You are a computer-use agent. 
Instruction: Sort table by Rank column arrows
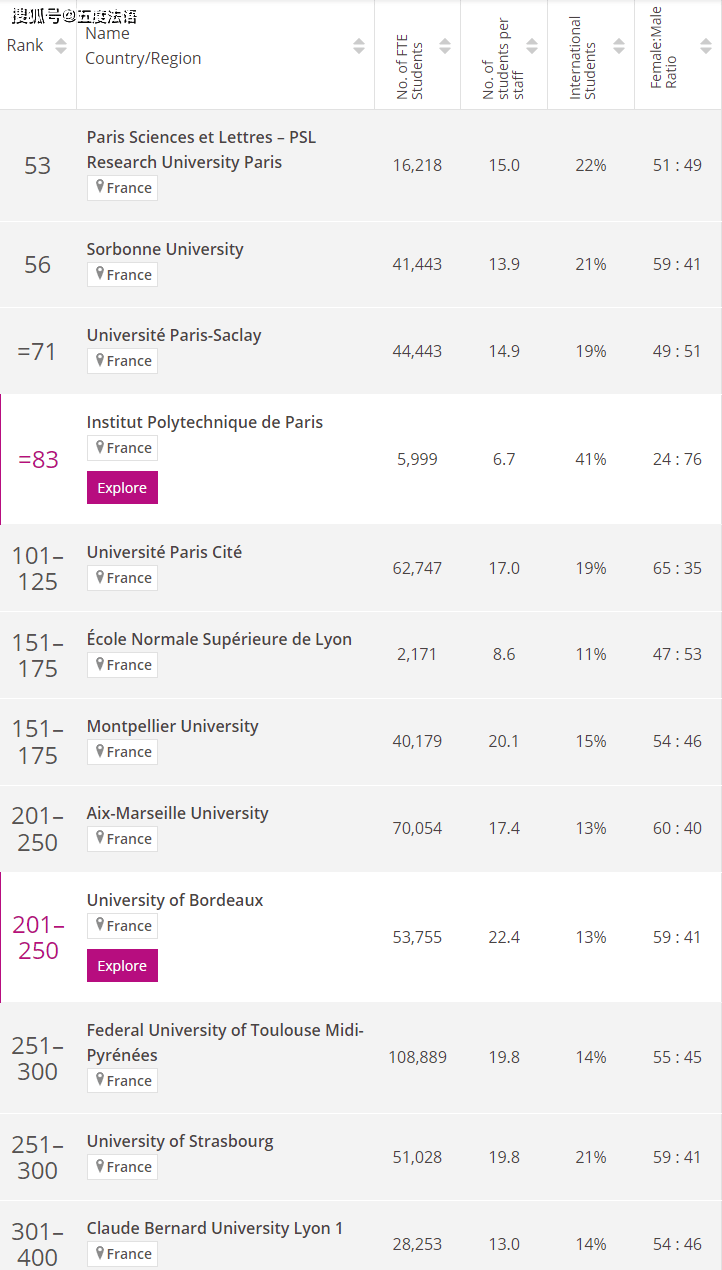pos(61,46)
